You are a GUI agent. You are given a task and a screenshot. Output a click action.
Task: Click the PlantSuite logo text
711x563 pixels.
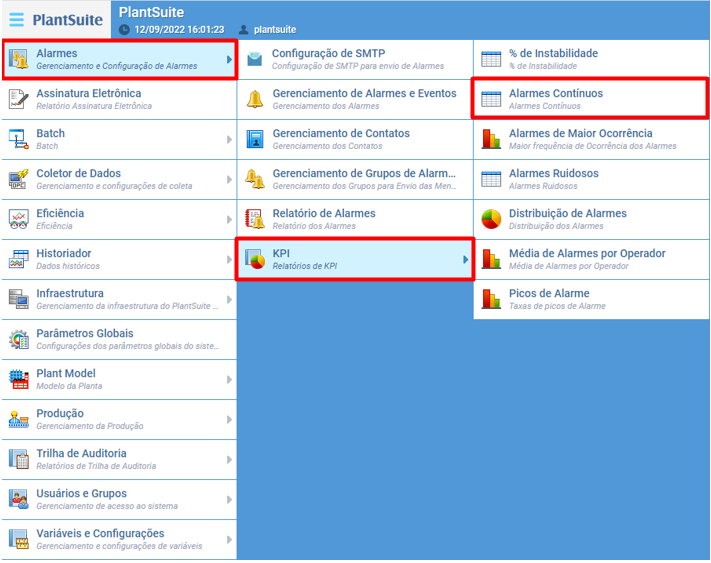(68, 20)
